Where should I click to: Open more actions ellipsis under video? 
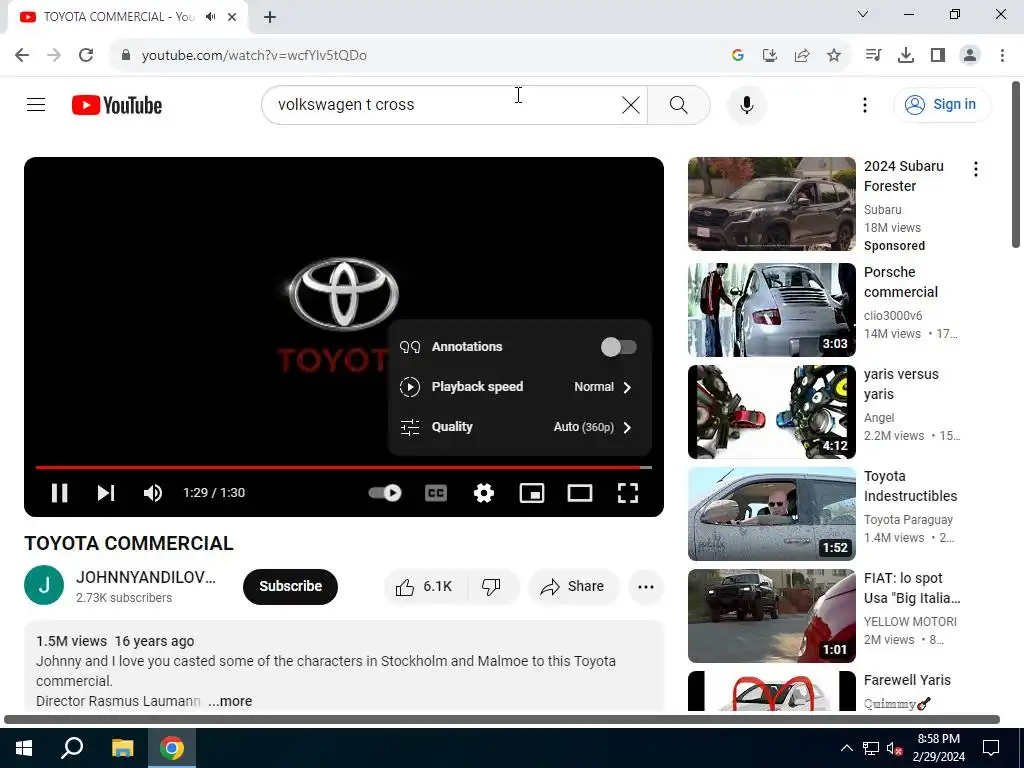(x=646, y=586)
